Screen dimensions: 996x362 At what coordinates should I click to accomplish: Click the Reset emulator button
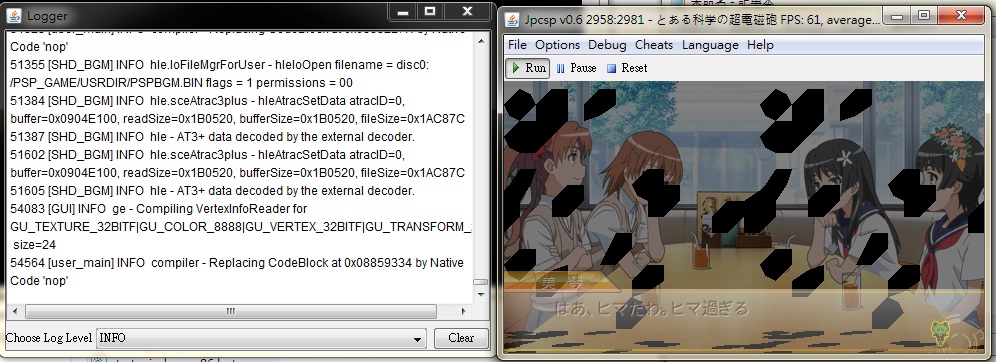(627, 68)
